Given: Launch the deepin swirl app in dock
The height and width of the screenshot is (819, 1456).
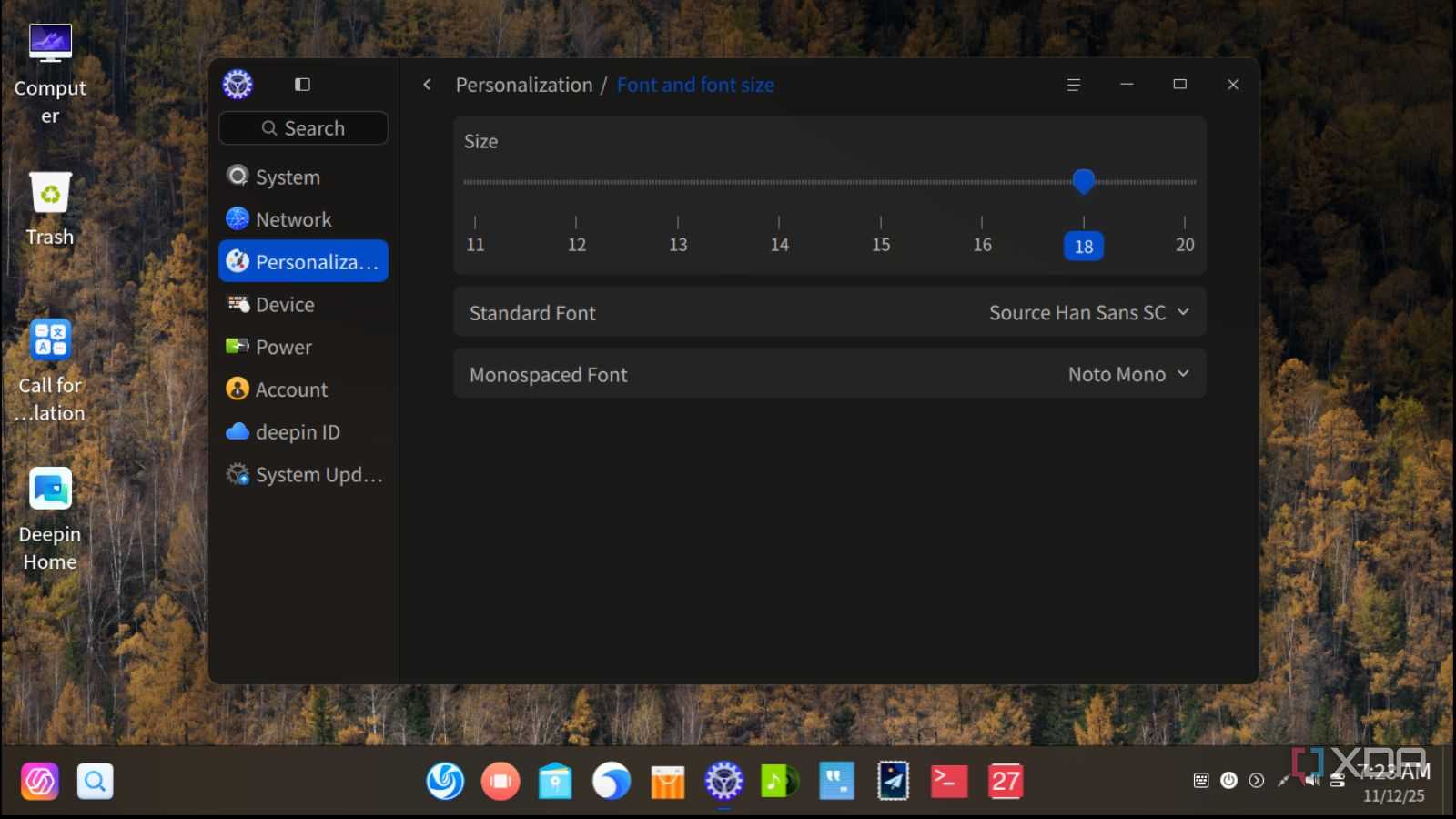Looking at the screenshot, I should click(445, 781).
